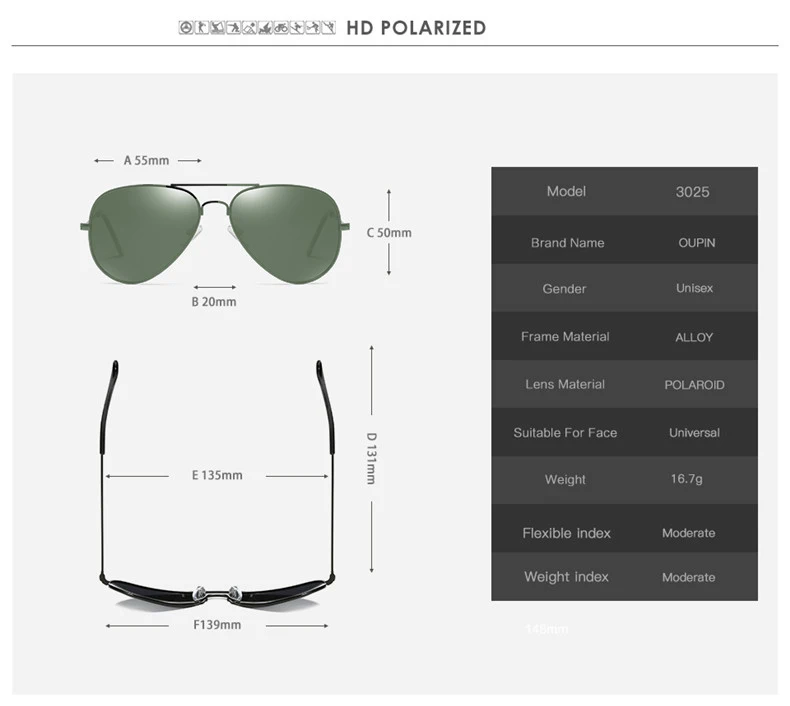Click the lens material value 'POLAROID'

[x=694, y=385]
